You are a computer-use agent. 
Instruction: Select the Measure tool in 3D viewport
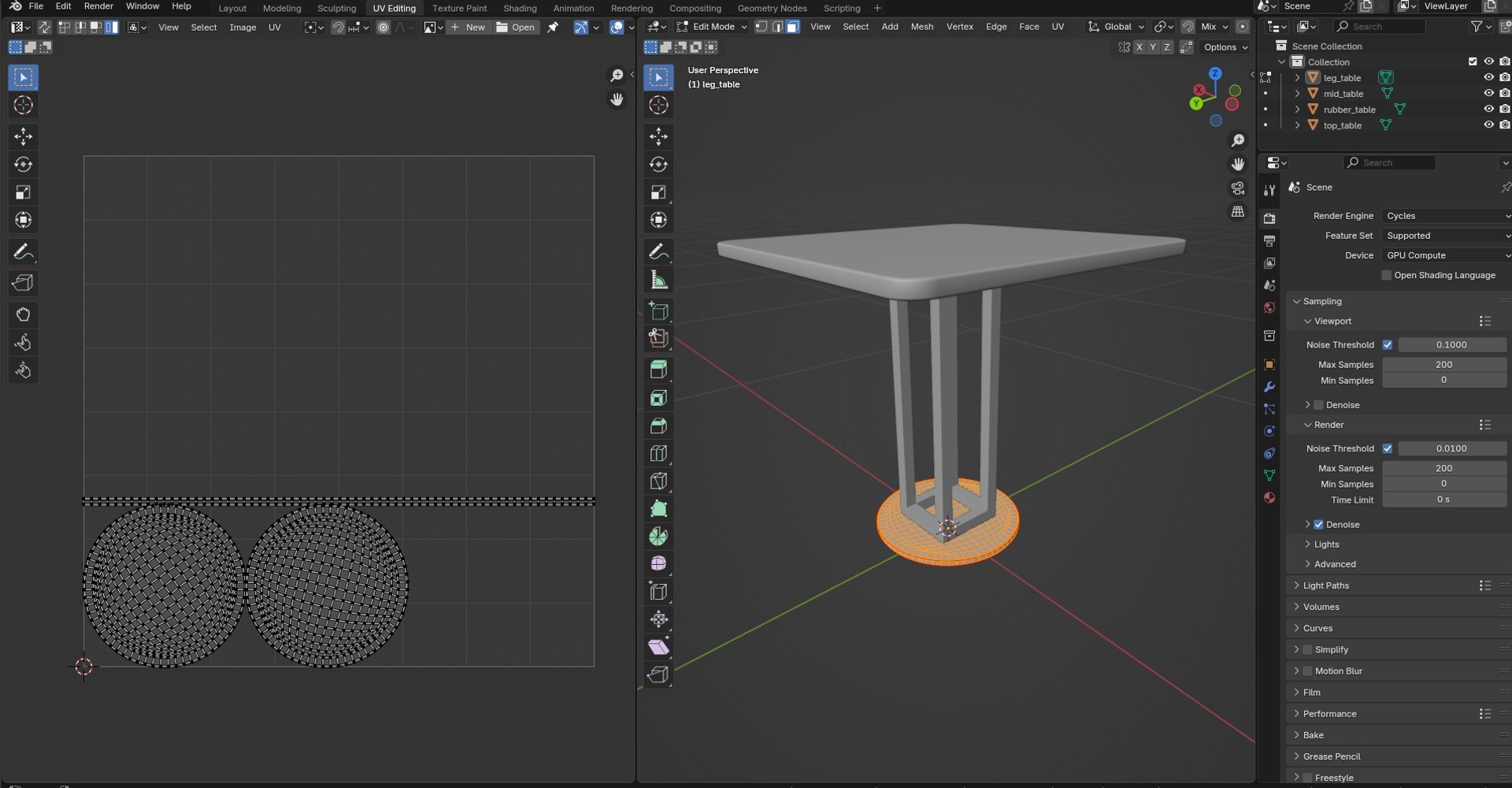[x=658, y=280]
